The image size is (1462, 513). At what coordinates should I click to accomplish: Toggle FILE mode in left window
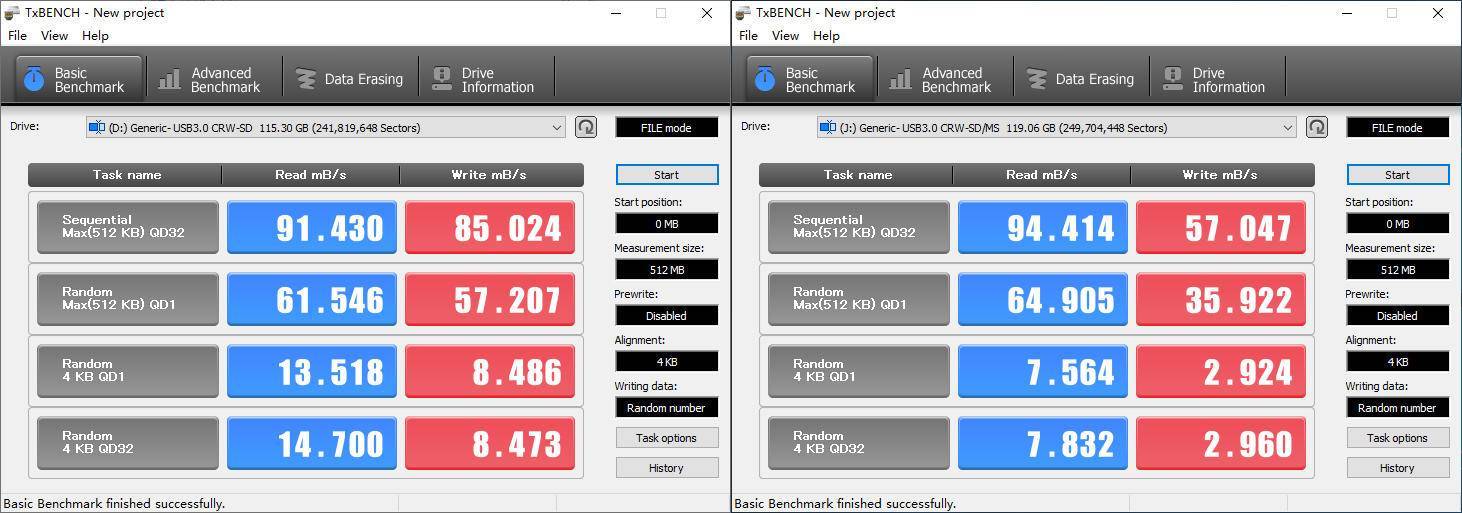tap(666, 128)
